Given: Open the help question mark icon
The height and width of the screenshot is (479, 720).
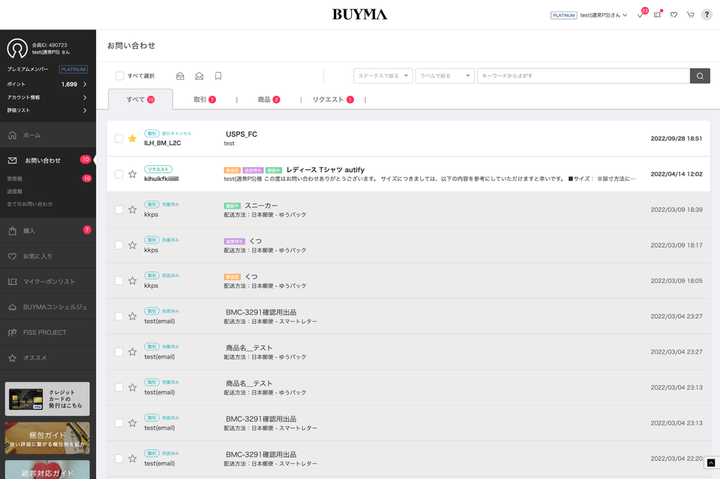Looking at the screenshot, I should (x=707, y=15).
